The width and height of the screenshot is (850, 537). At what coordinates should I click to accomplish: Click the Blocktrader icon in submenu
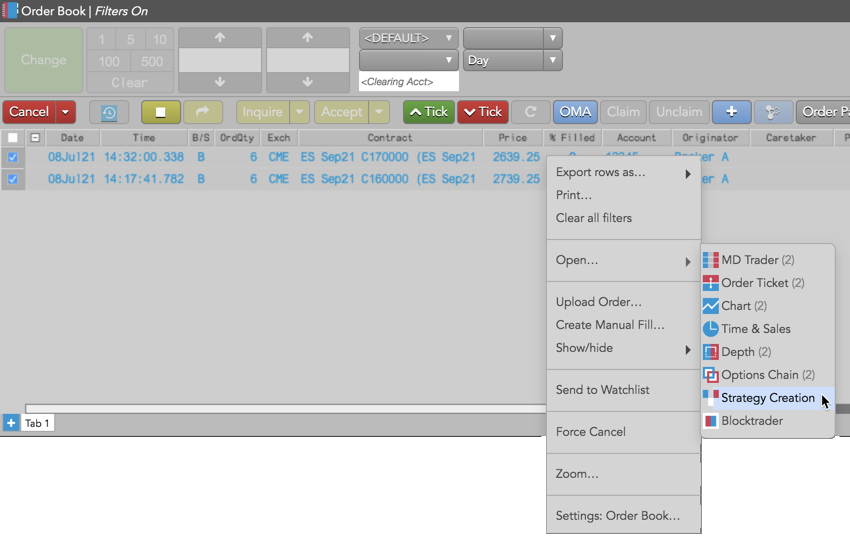coord(711,421)
